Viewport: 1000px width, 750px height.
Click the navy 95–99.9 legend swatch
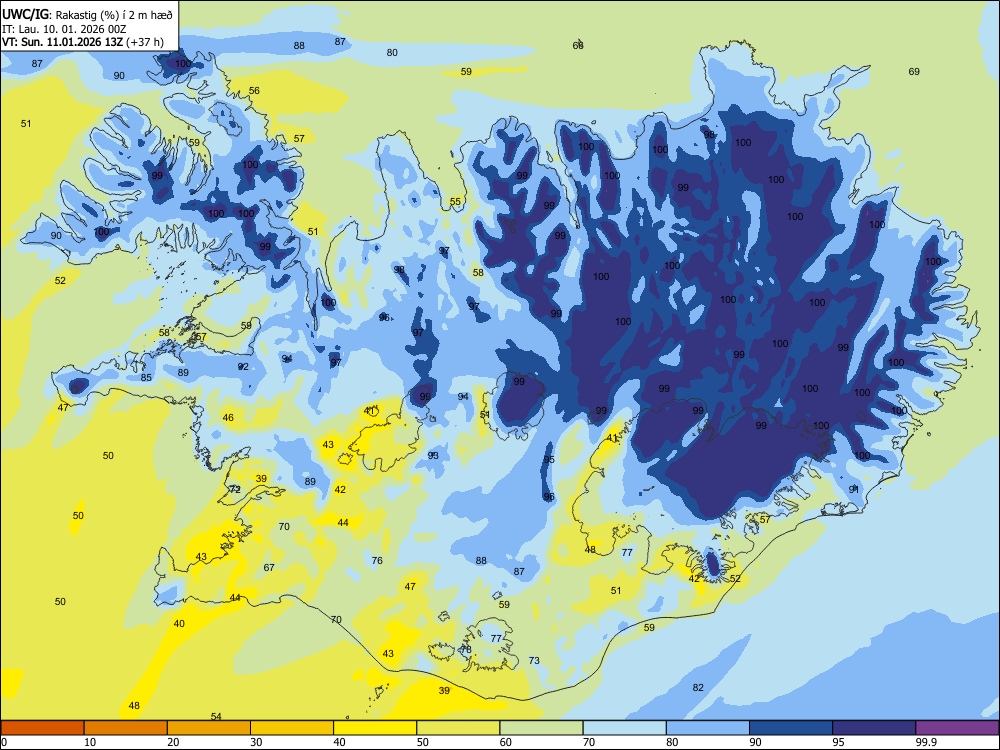click(874, 728)
